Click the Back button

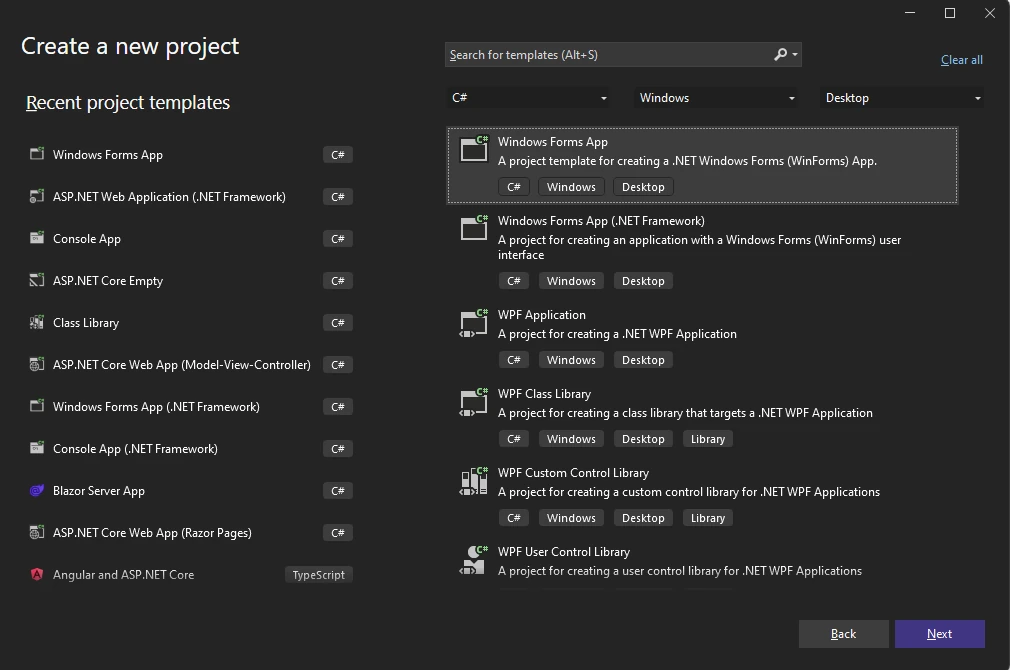click(x=843, y=633)
